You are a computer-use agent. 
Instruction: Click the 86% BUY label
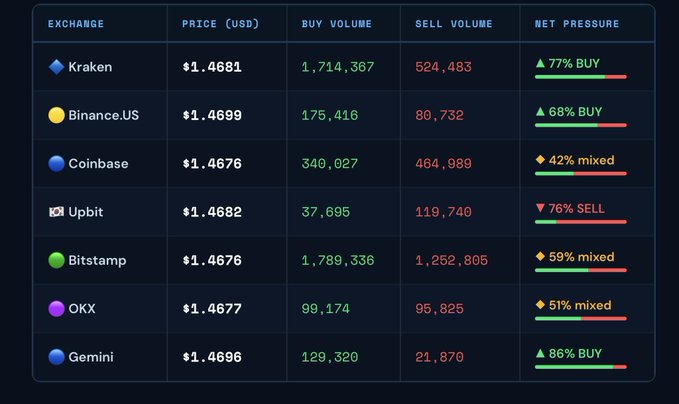point(576,354)
